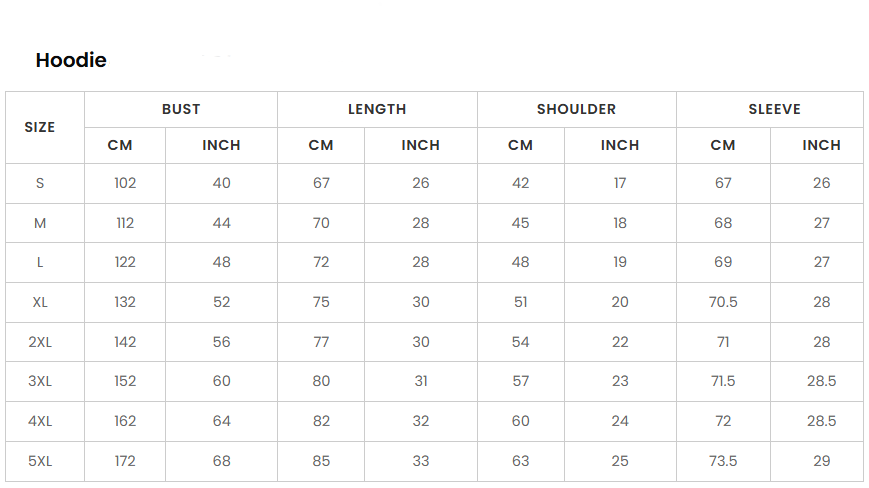Click bust value 102 for size S
The width and height of the screenshot is (869, 488).
[125, 183]
